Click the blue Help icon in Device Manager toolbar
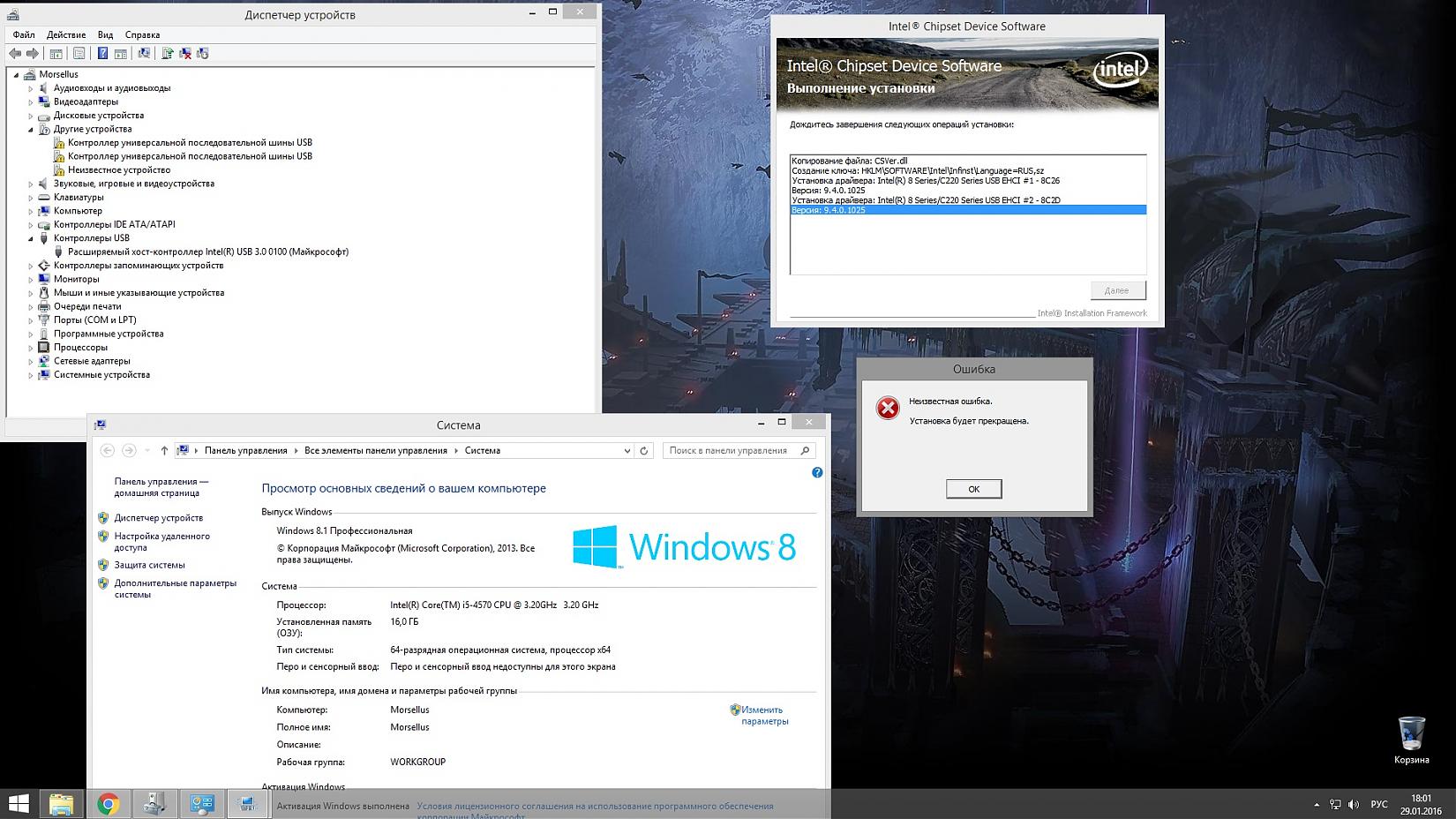The width and height of the screenshot is (1456, 819). coord(102,54)
